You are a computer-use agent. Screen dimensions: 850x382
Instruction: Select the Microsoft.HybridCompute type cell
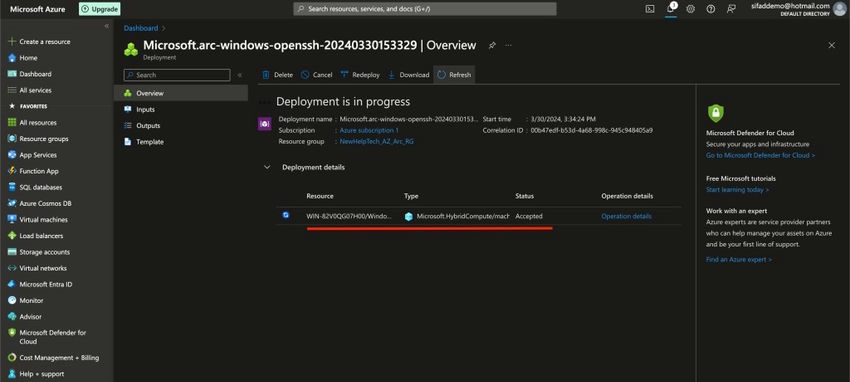pos(457,216)
